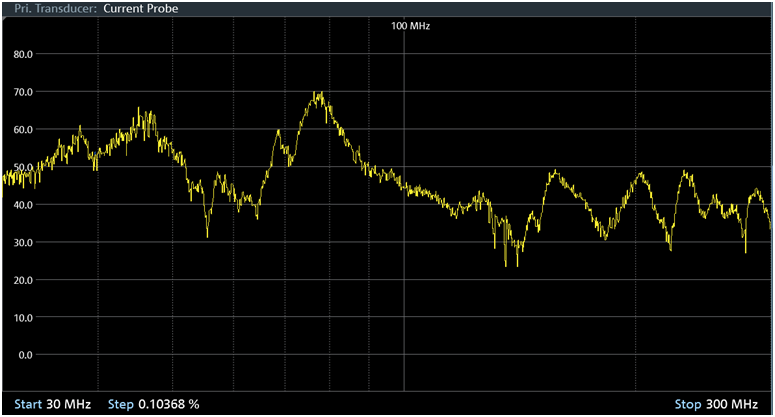The width and height of the screenshot is (775, 417).
Task: Click the 60.0 level axis label
Action: pos(23,129)
